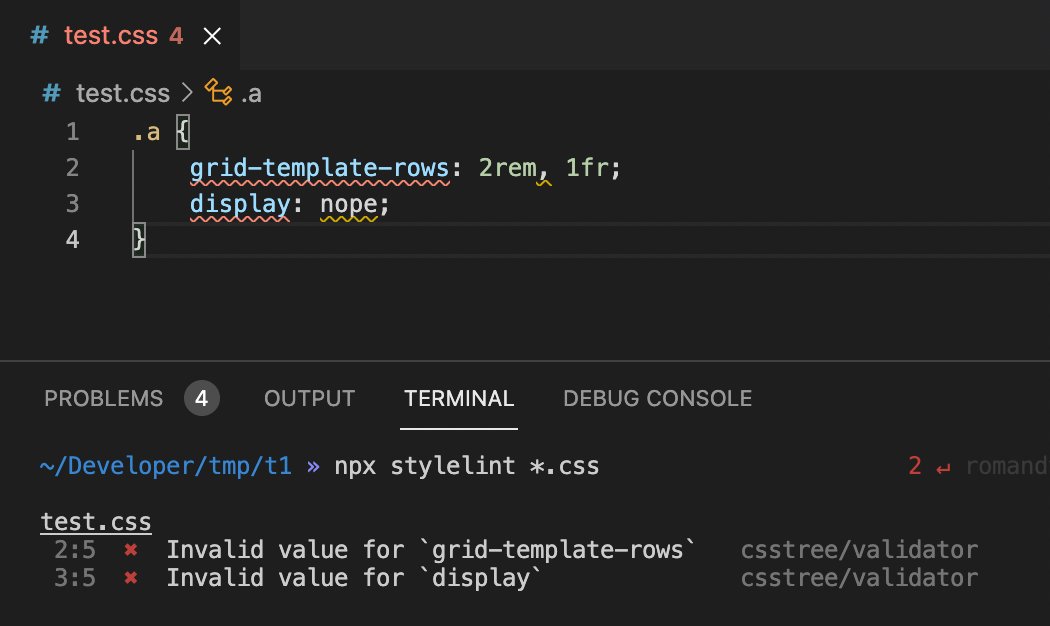Click the Invalid value for display message
1050x626 pixels.
click(354, 578)
